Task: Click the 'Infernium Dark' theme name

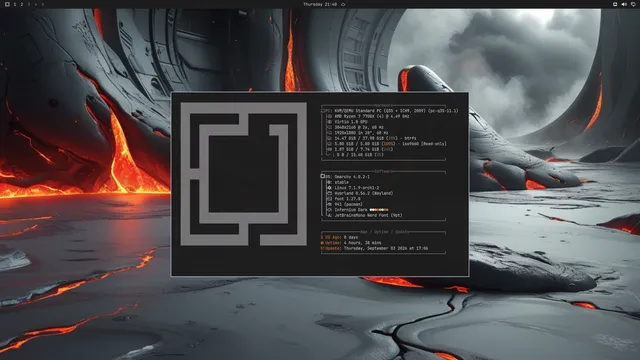Action: point(351,210)
